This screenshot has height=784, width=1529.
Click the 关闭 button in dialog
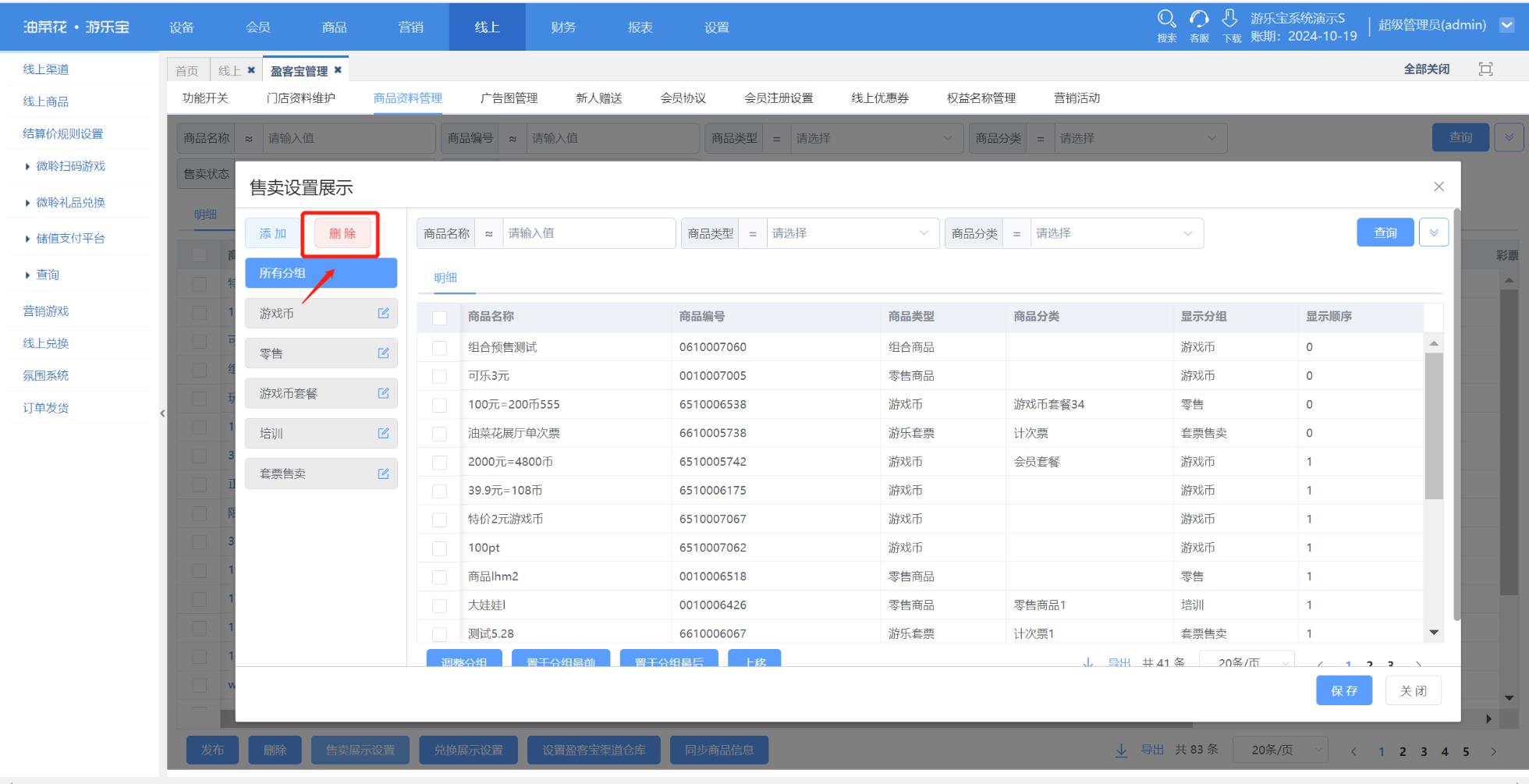coord(1413,690)
